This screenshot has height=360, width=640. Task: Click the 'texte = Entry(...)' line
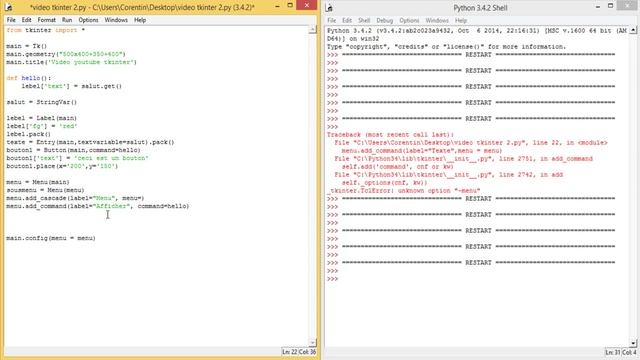[90, 142]
